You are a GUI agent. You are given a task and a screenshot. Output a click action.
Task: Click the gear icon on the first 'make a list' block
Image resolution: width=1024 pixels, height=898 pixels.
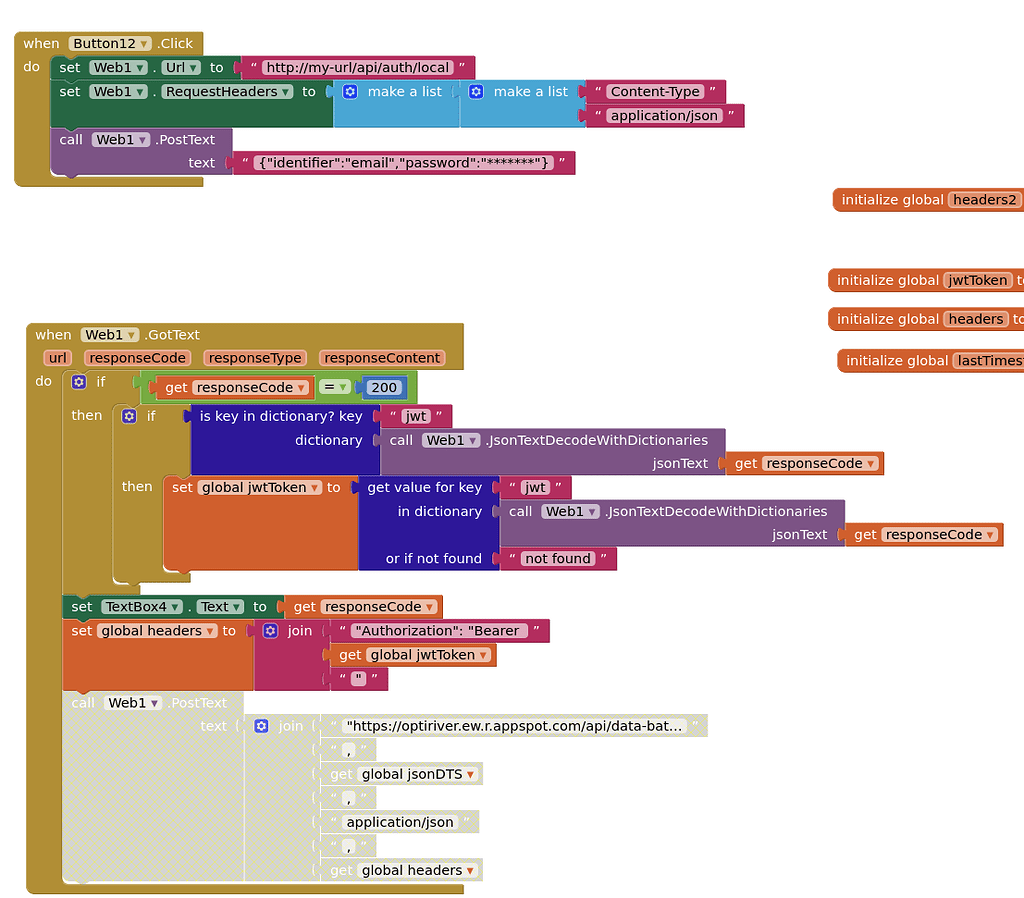[350, 92]
